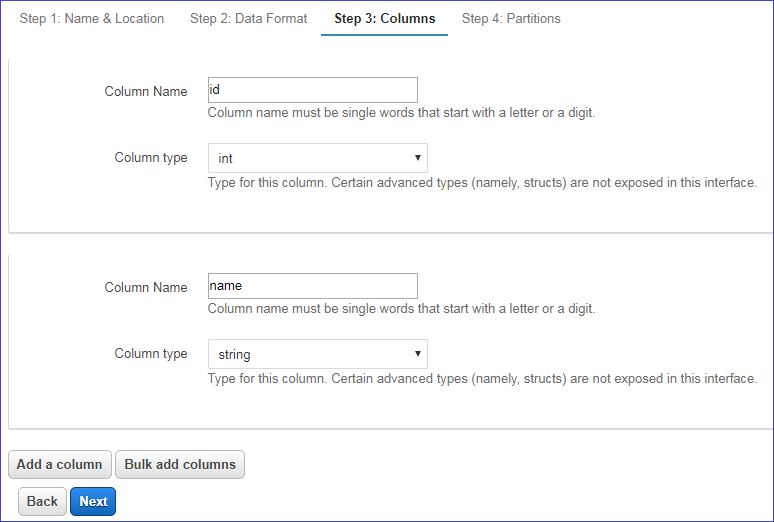This screenshot has height=522, width=774.
Task: Go back using the Back button
Action: tap(42, 501)
